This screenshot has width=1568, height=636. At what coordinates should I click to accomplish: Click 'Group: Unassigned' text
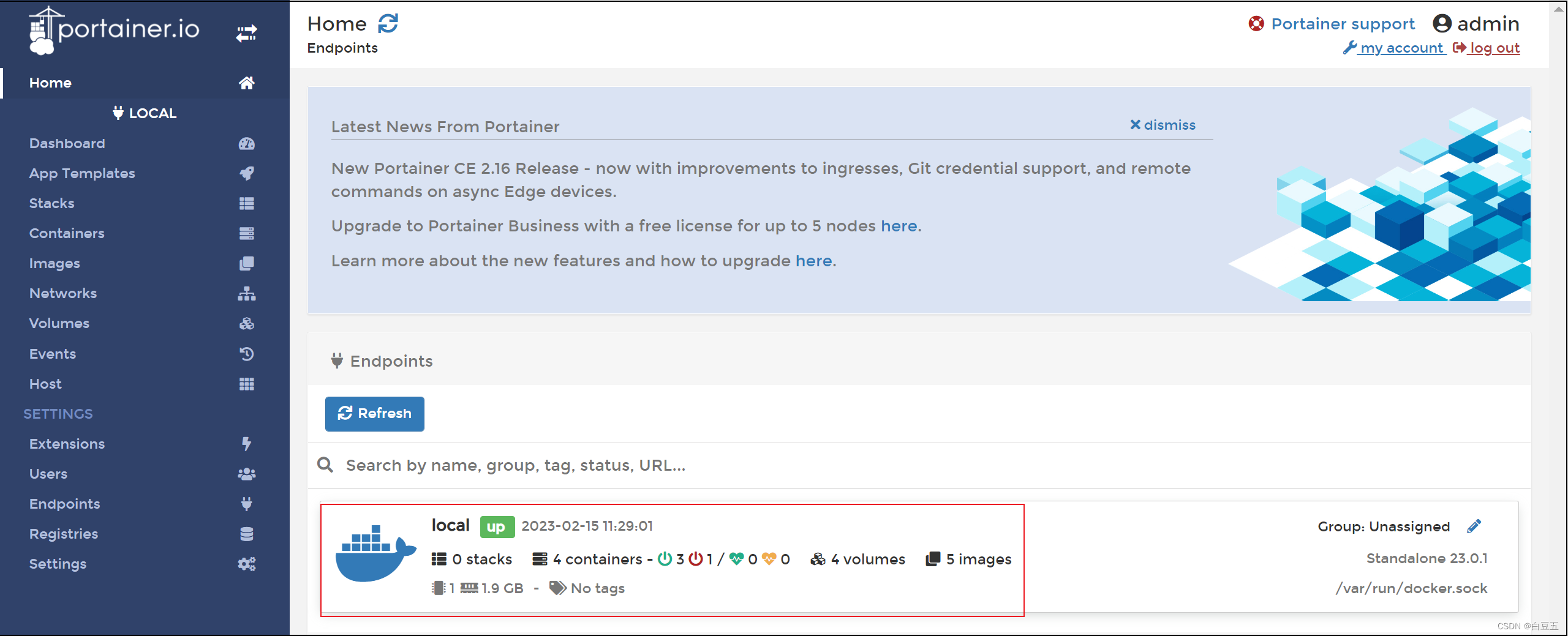1384,526
